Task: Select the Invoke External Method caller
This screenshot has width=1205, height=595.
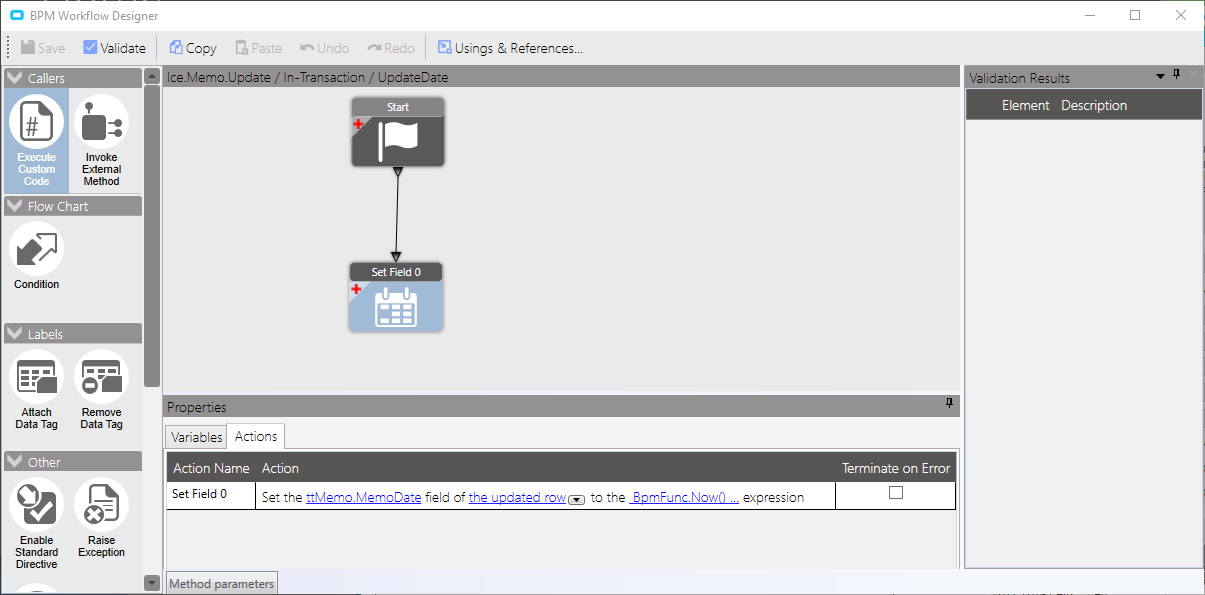Action: (x=101, y=141)
